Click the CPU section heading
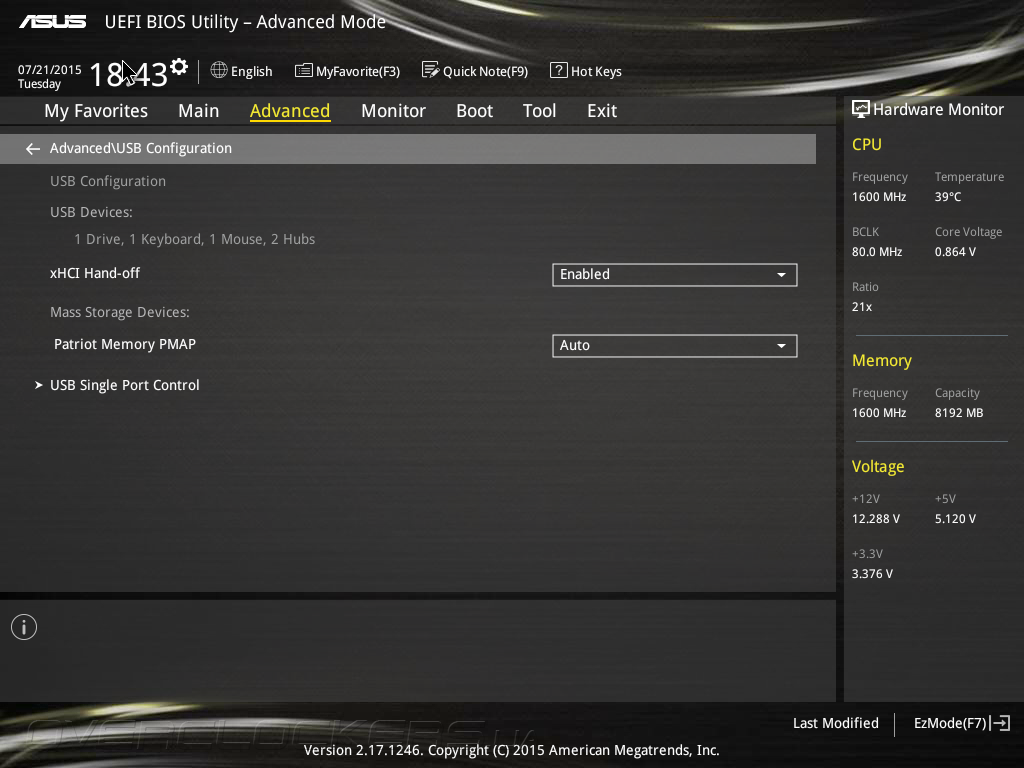 867,144
